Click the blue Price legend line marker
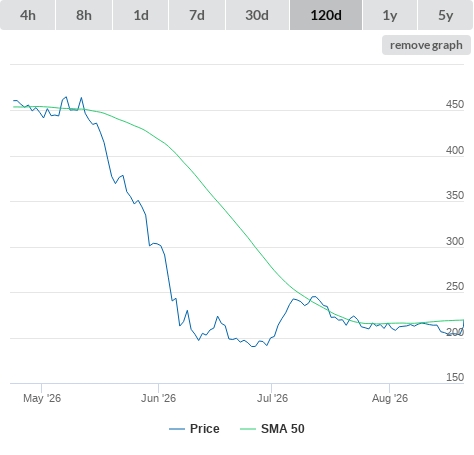 177,429
